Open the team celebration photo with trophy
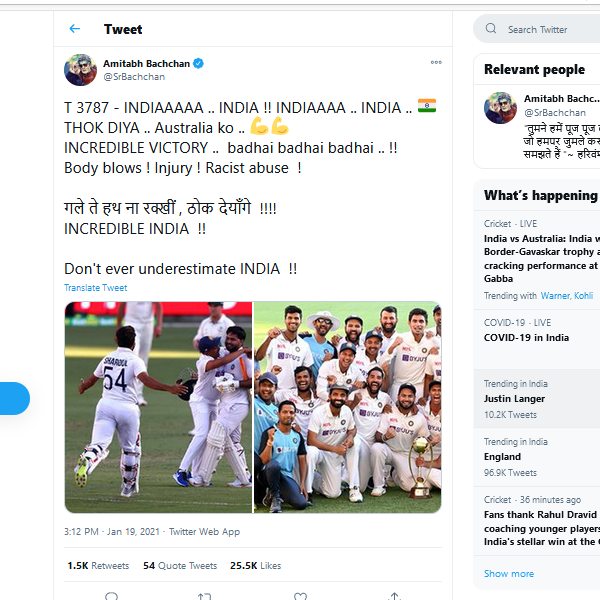 (x=347, y=407)
